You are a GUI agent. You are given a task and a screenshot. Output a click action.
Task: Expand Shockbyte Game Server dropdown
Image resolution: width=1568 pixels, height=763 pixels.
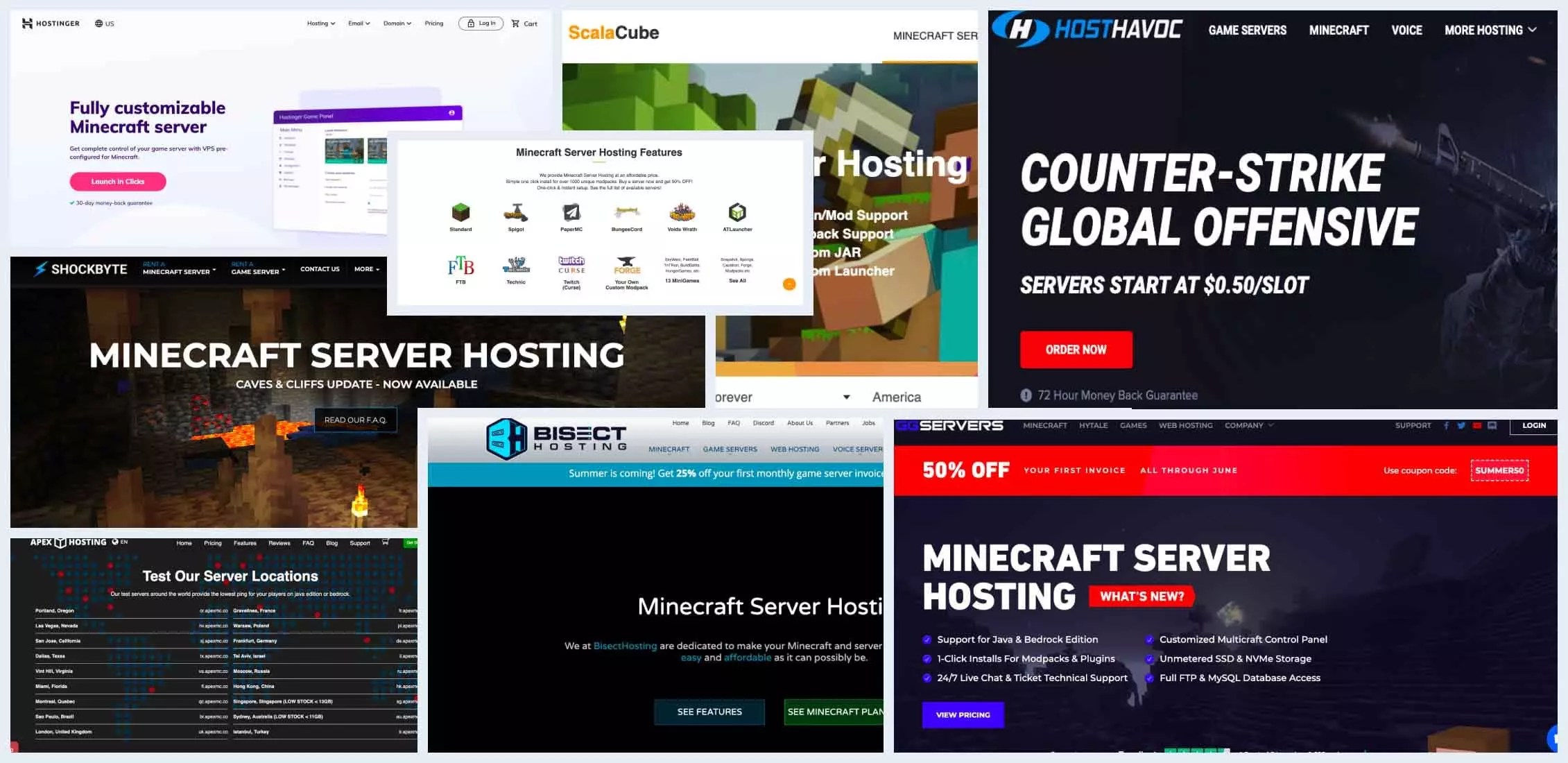[x=258, y=268]
